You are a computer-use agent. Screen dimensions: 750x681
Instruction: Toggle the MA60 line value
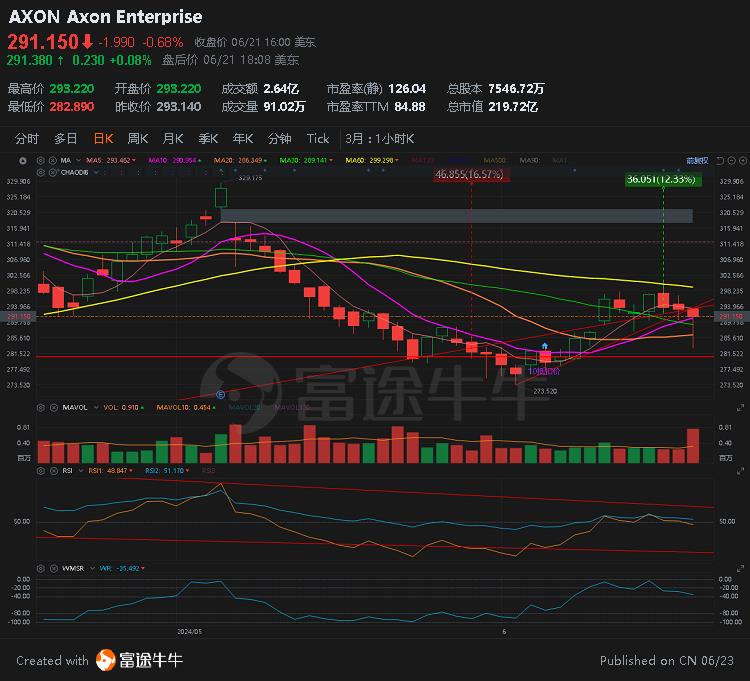click(x=372, y=161)
